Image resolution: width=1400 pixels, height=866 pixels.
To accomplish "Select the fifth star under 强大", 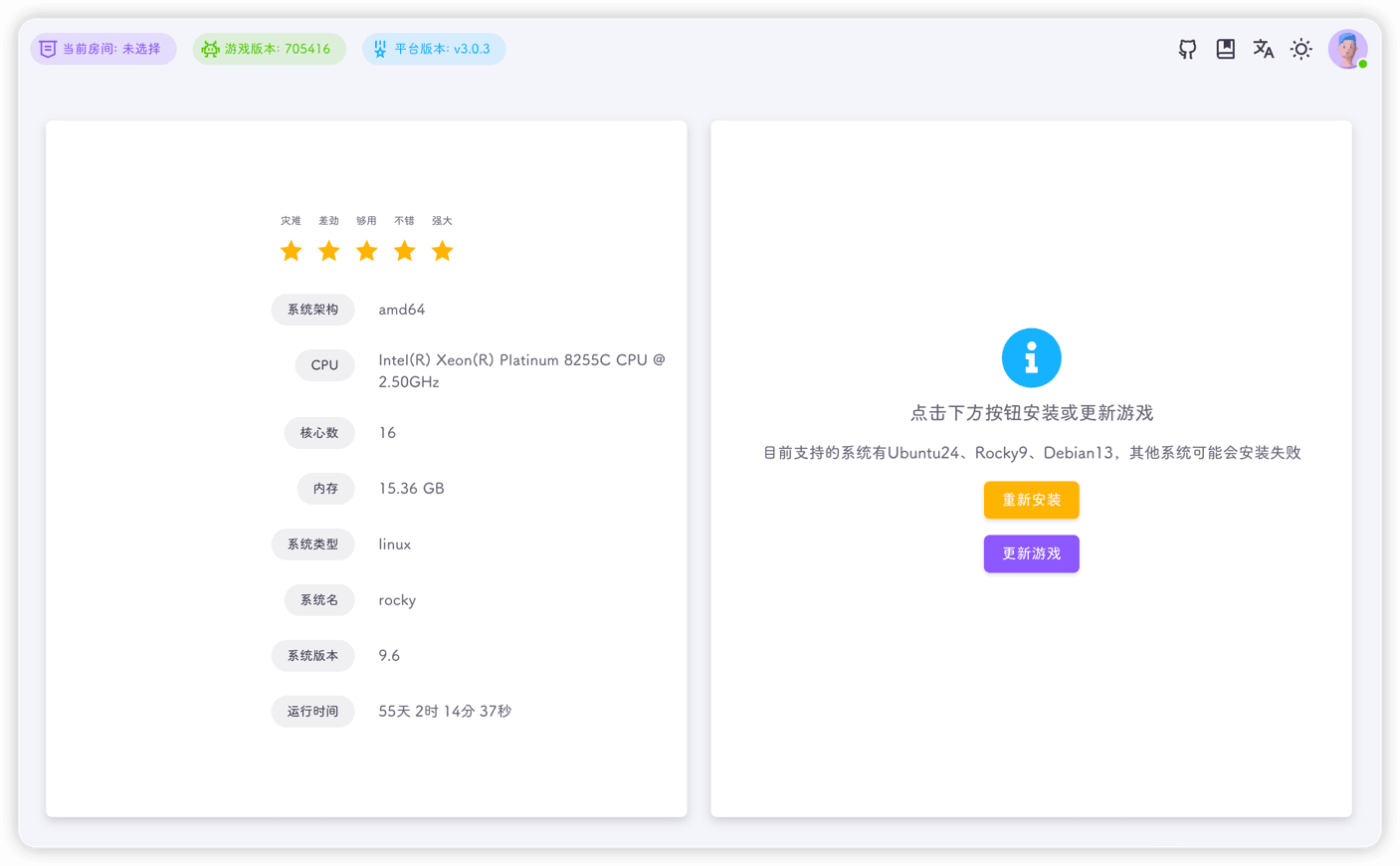I will click(x=442, y=251).
